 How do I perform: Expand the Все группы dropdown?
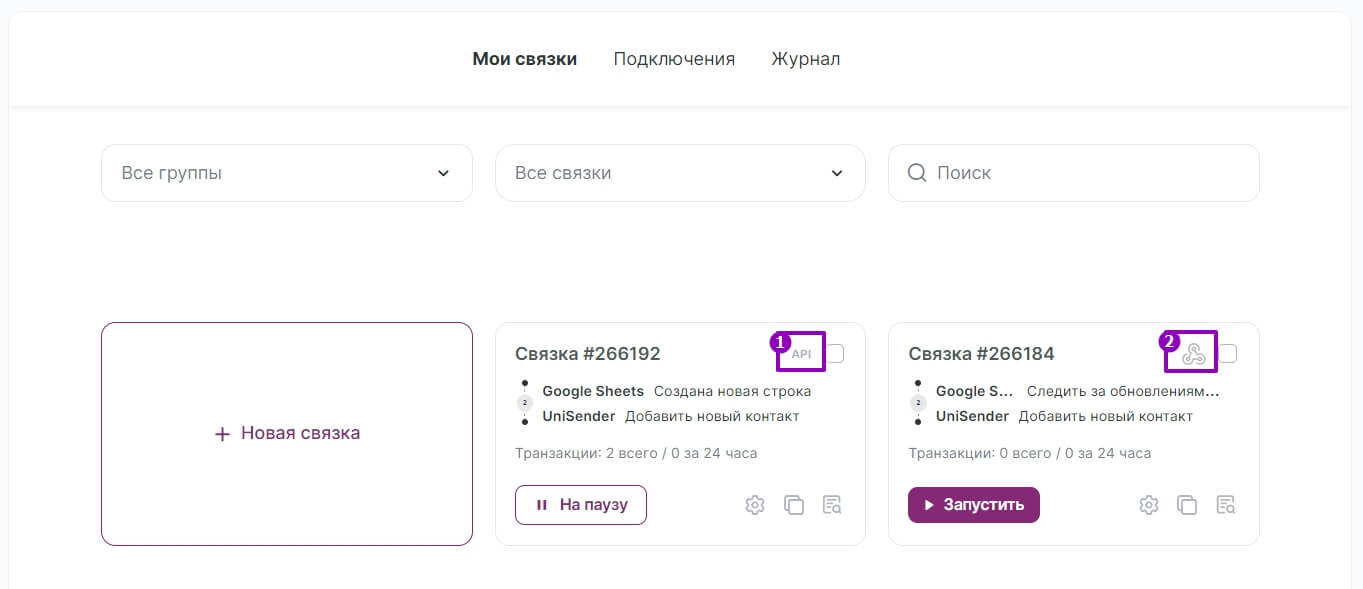click(x=287, y=173)
